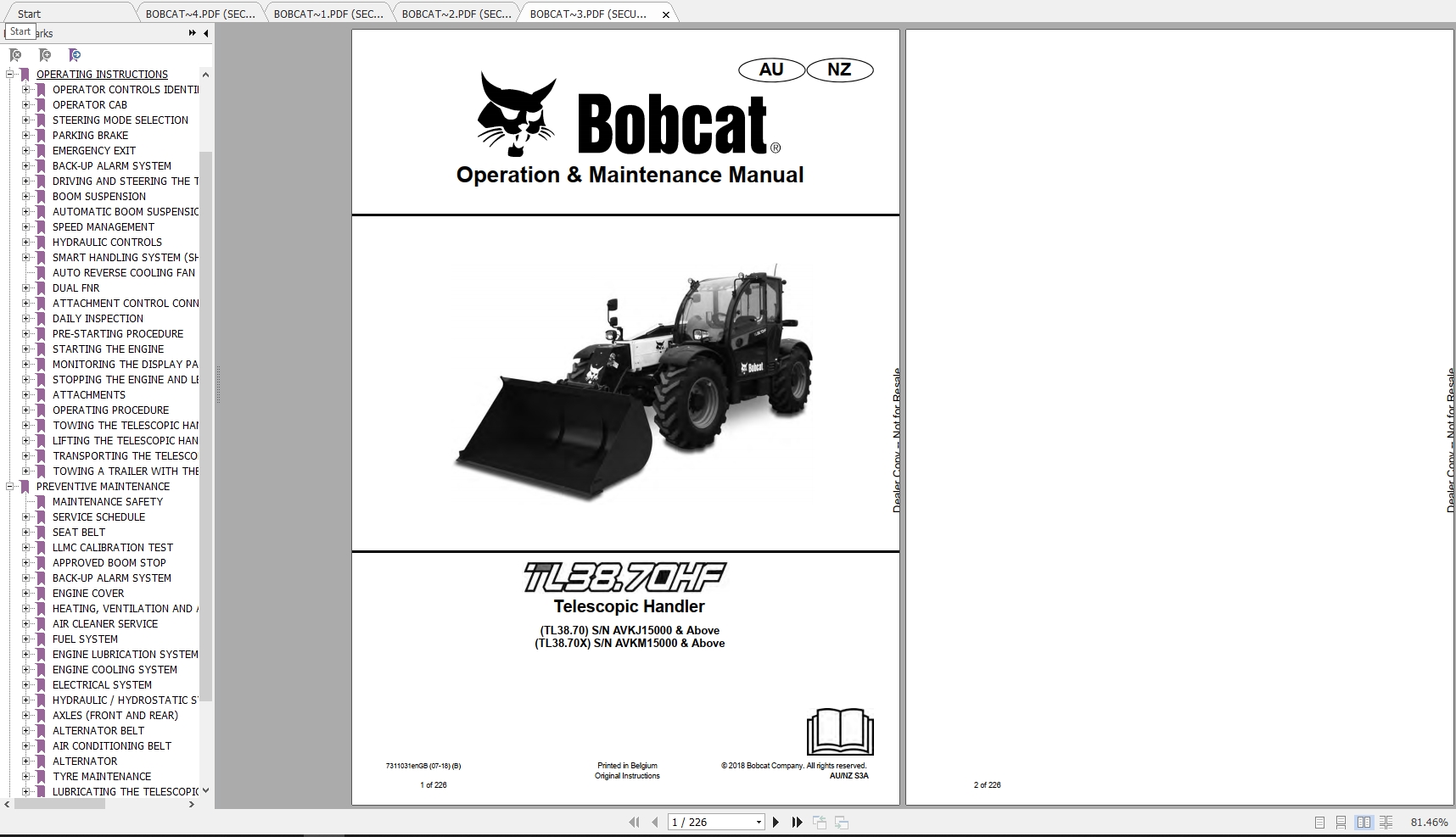The height and width of the screenshot is (837, 1456).
Task: Switch to the BOBCAT~1.PDF tab
Action: pyautogui.click(x=327, y=14)
